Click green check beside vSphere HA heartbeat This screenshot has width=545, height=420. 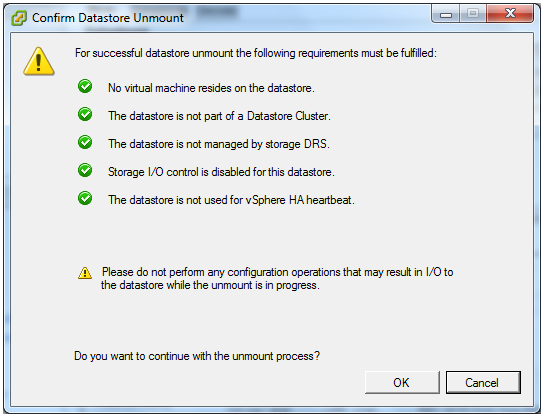click(x=85, y=198)
